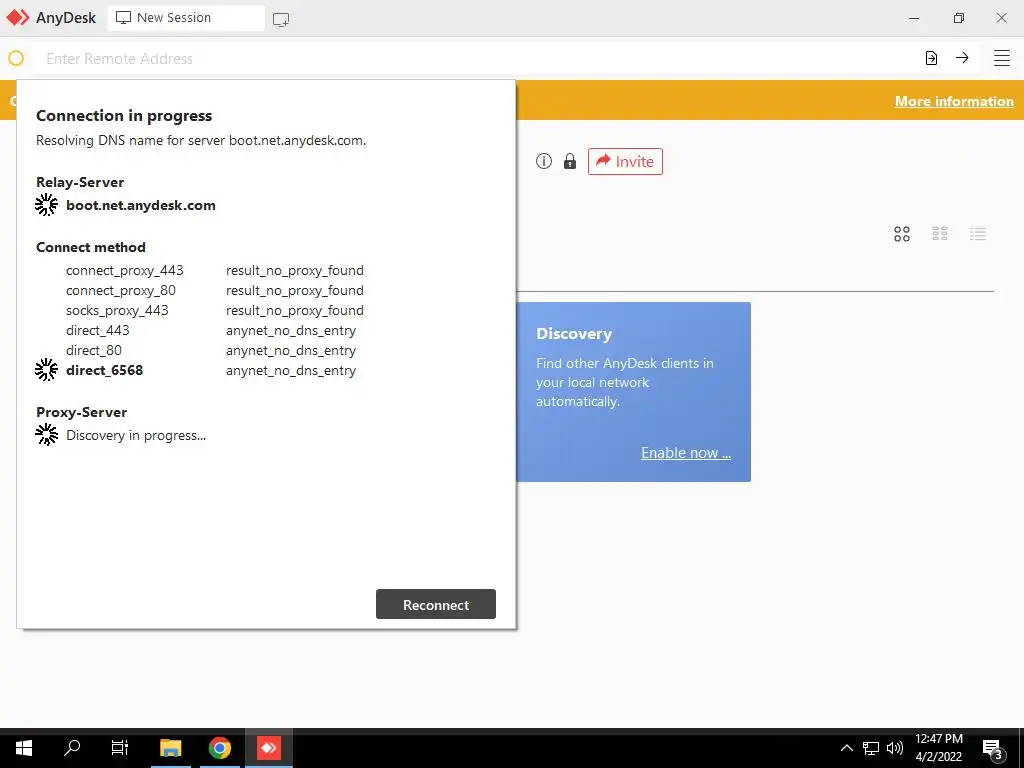Open File Explorer from the taskbar
This screenshot has height=768, width=1024.
point(171,748)
